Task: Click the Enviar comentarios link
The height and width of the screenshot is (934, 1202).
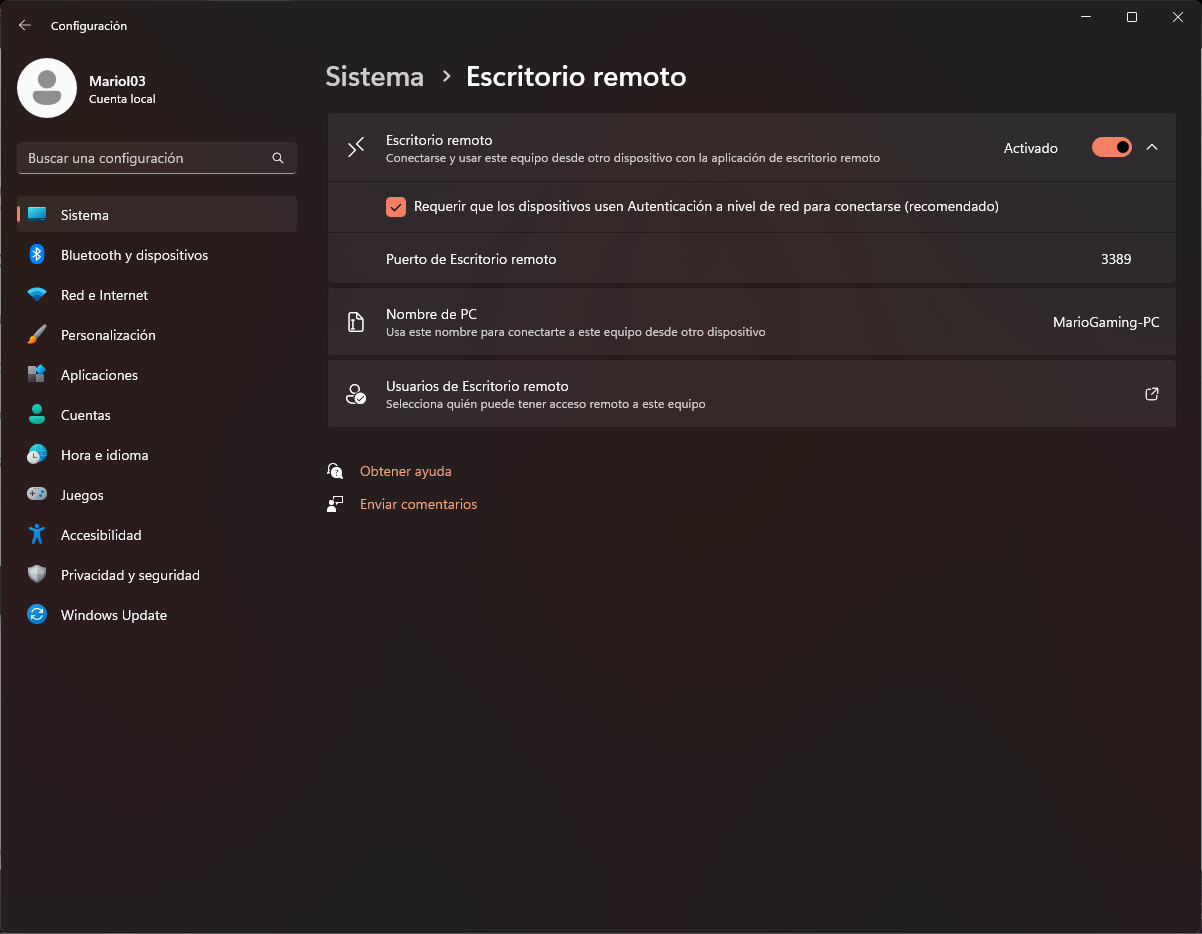Action: coord(418,504)
